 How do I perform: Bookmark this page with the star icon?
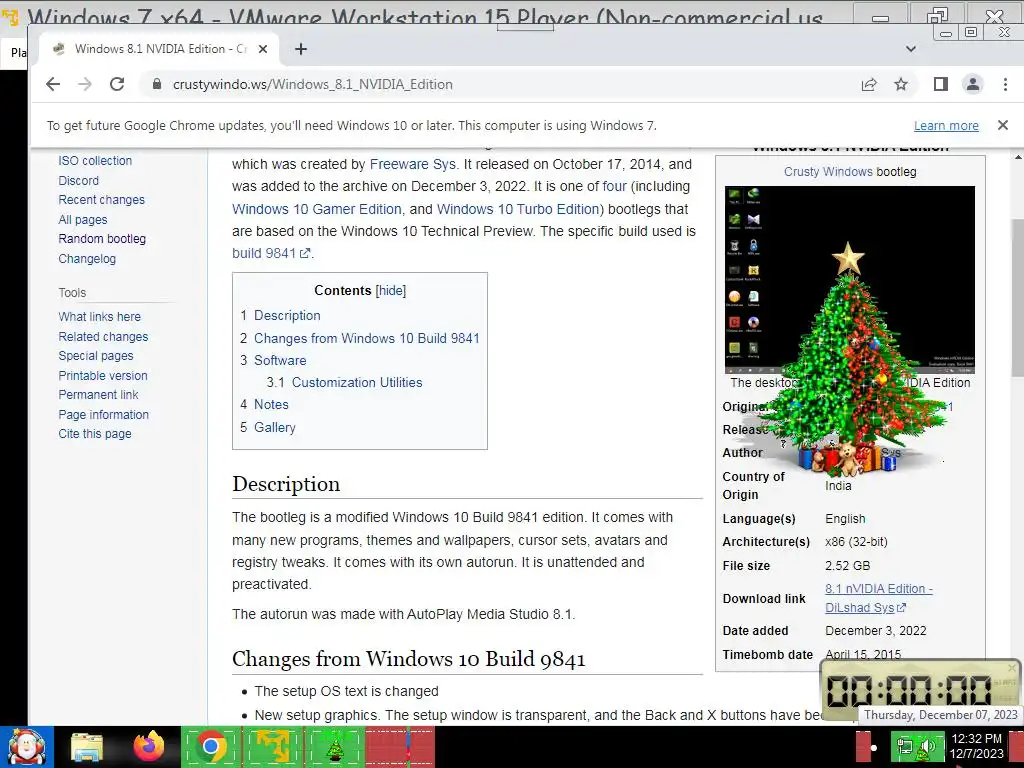point(901,84)
